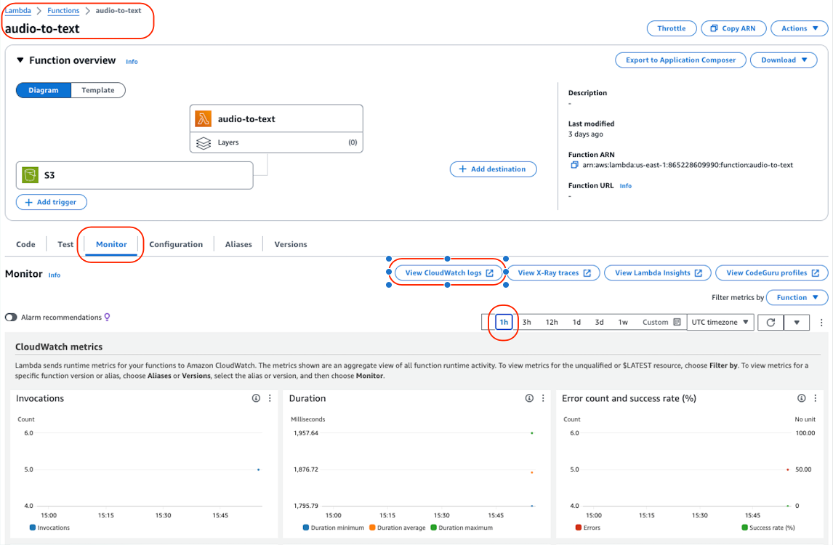Open the Download dropdown

click(784, 60)
